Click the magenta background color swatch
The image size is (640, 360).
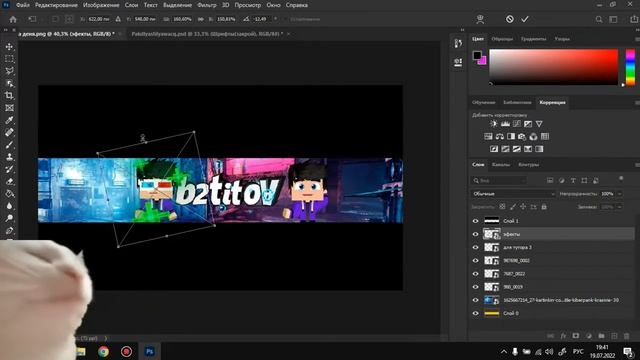click(x=483, y=61)
